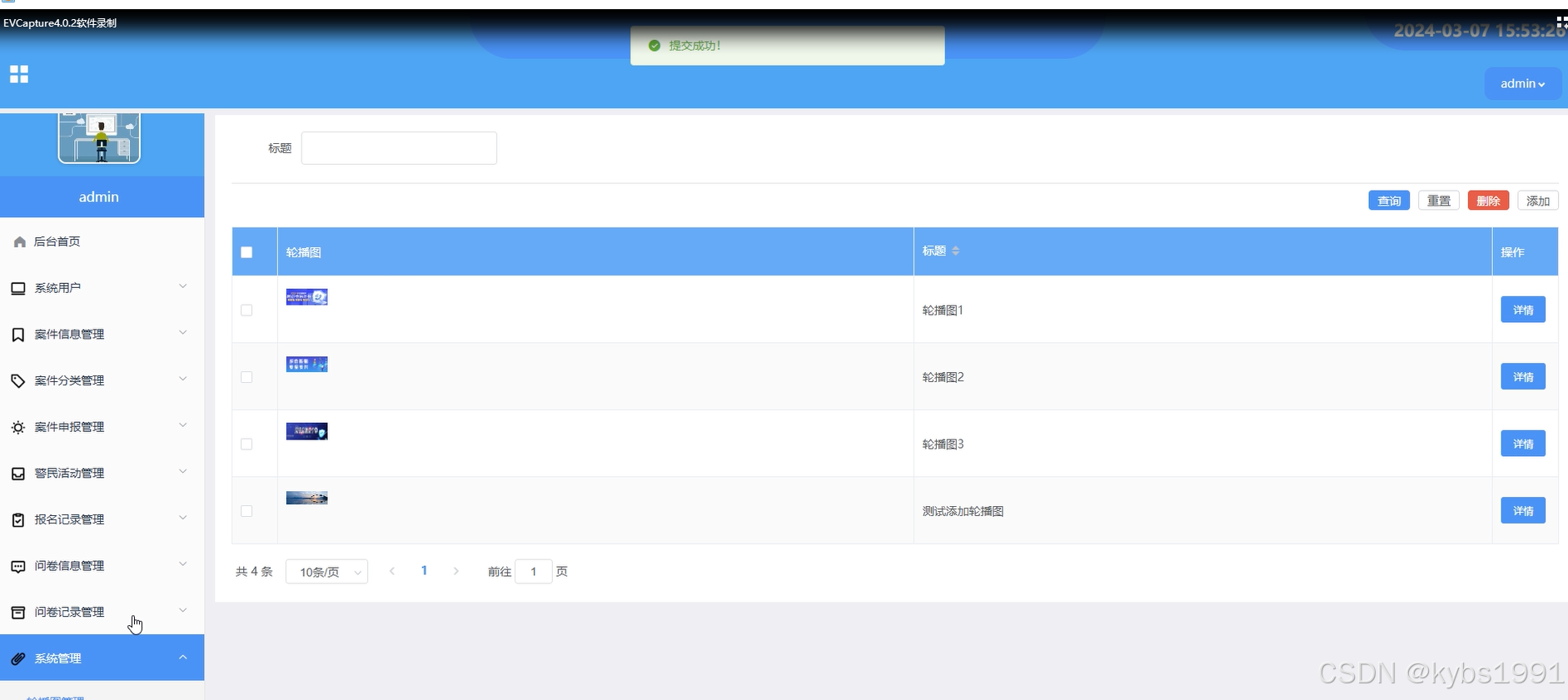Click the thumbnail image of 轮播图3
This screenshot has width=1568, height=700.
[x=306, y=431]
